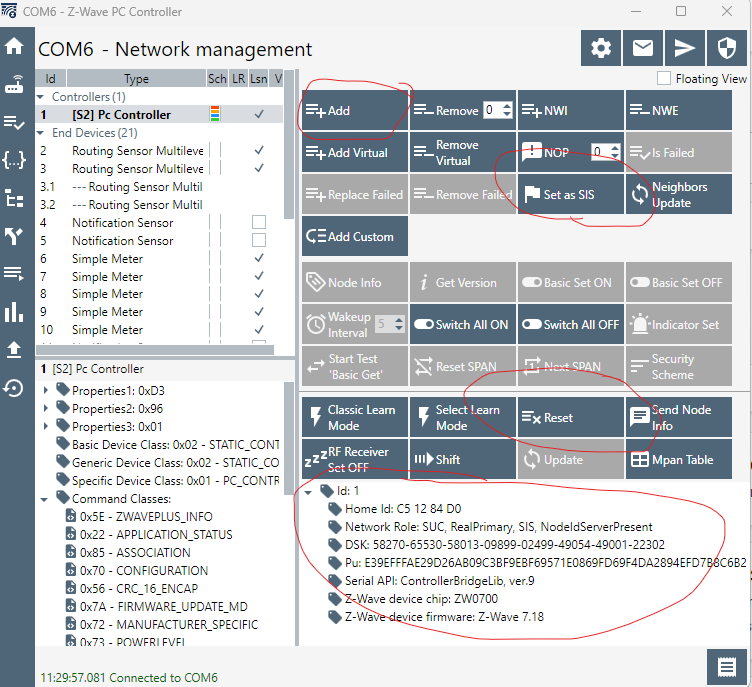Collapse the Command Classes node
752x687 pixels.
[x=45, y=499]
